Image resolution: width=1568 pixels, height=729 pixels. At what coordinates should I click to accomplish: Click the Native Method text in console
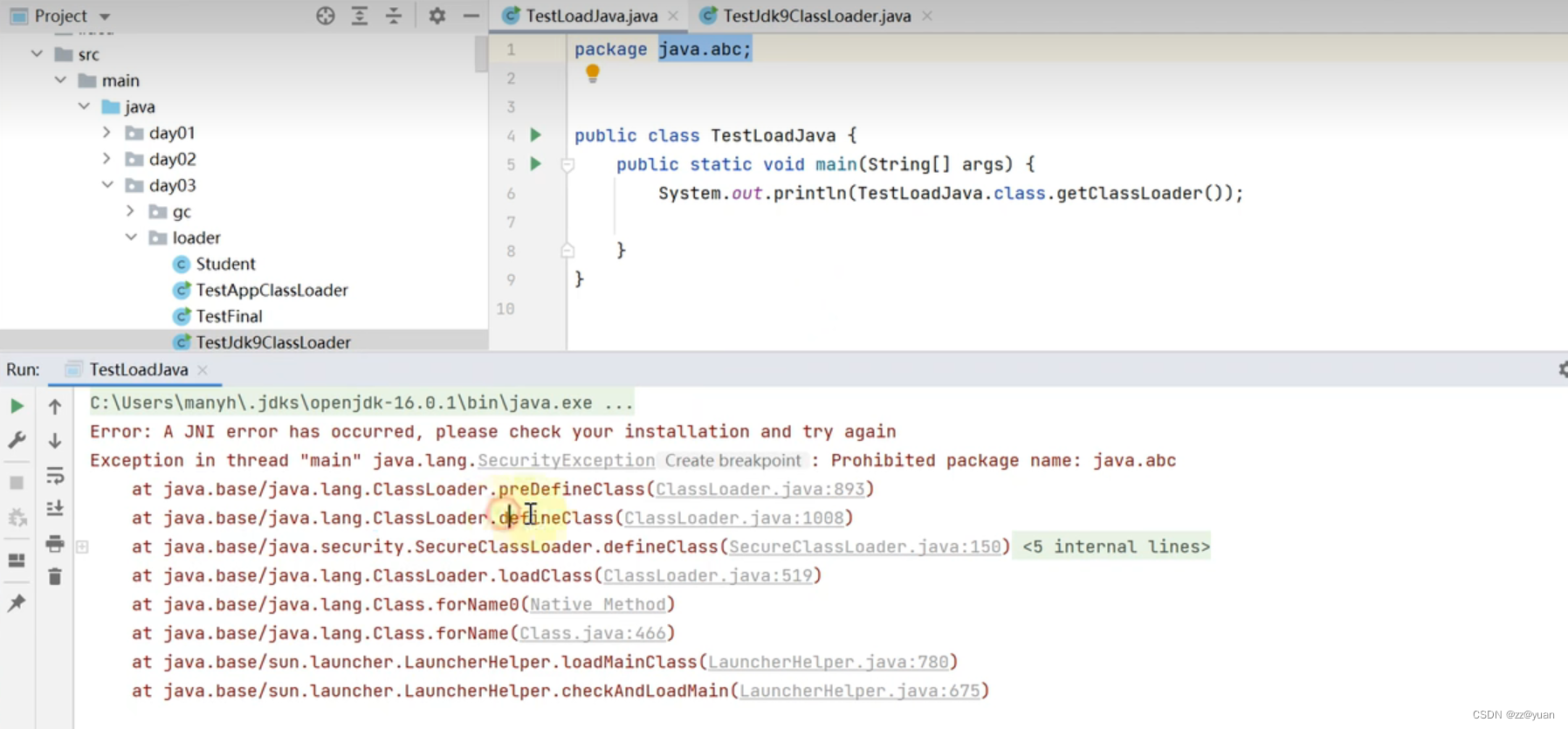pos(598,604)
